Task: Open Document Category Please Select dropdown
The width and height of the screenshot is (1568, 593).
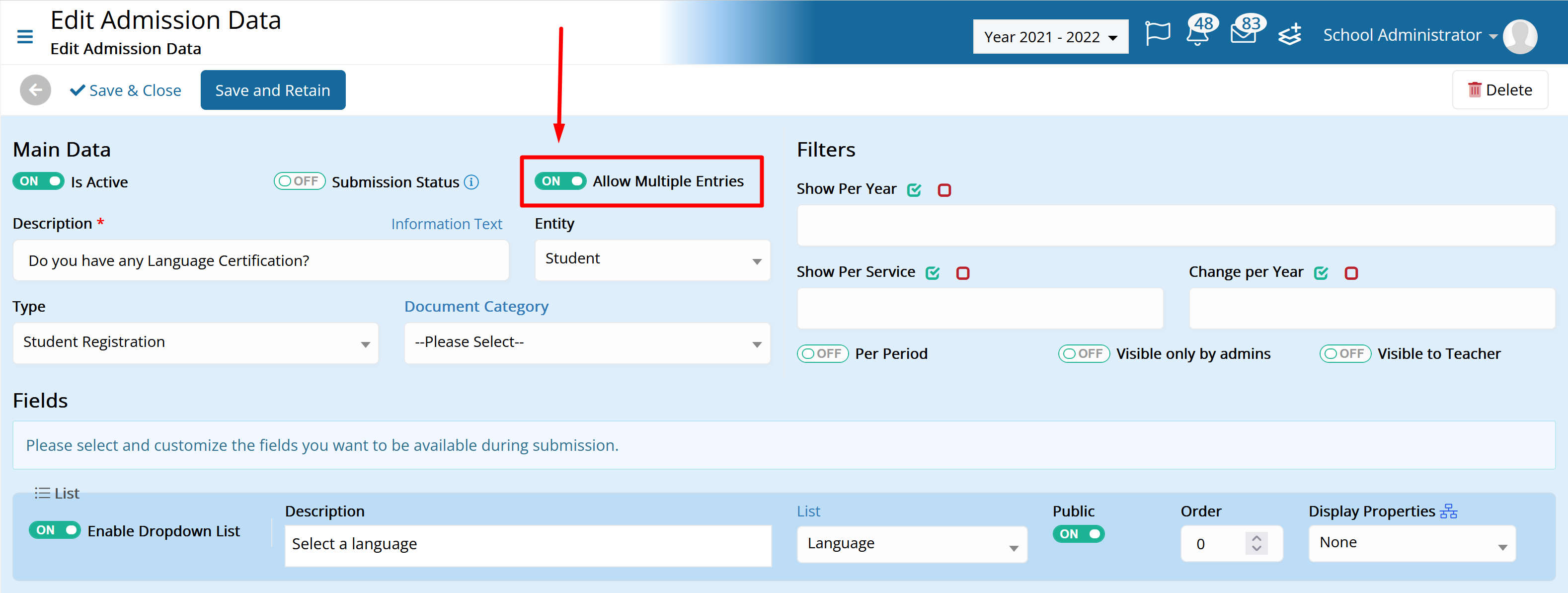Action: [587, 343]
